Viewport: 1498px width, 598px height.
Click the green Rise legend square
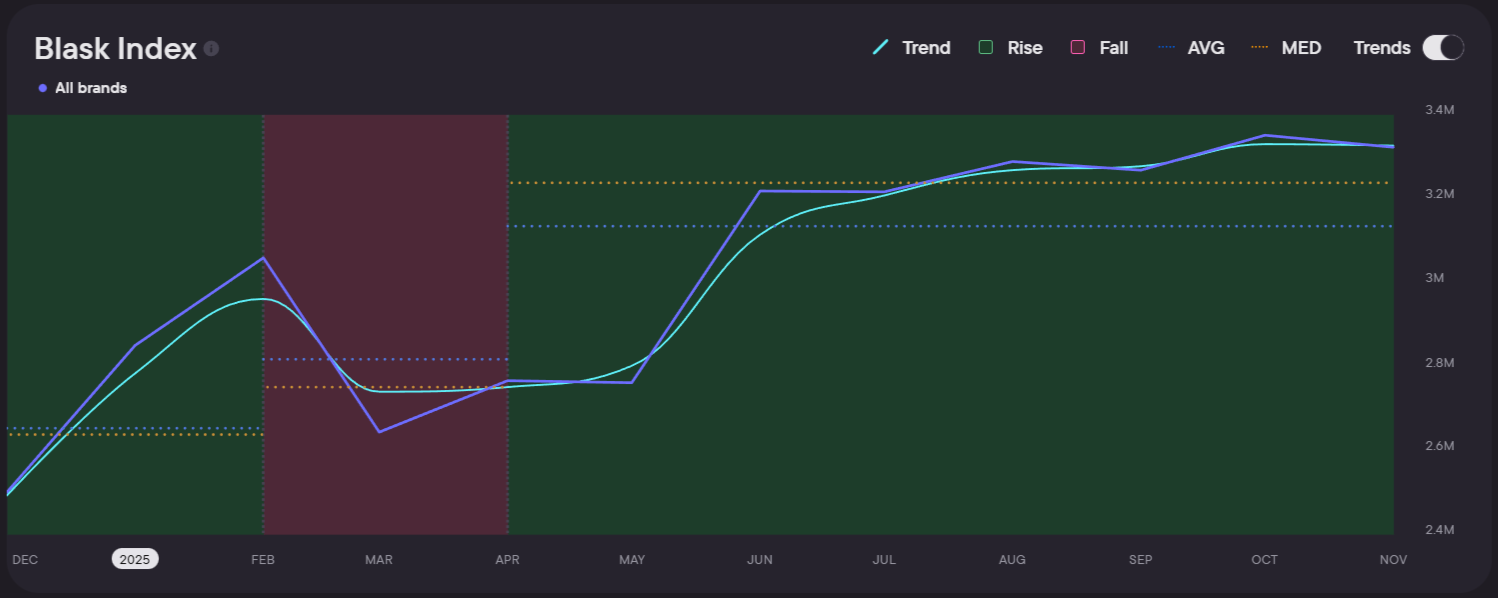pyautogui.click(x=986, y=48)
